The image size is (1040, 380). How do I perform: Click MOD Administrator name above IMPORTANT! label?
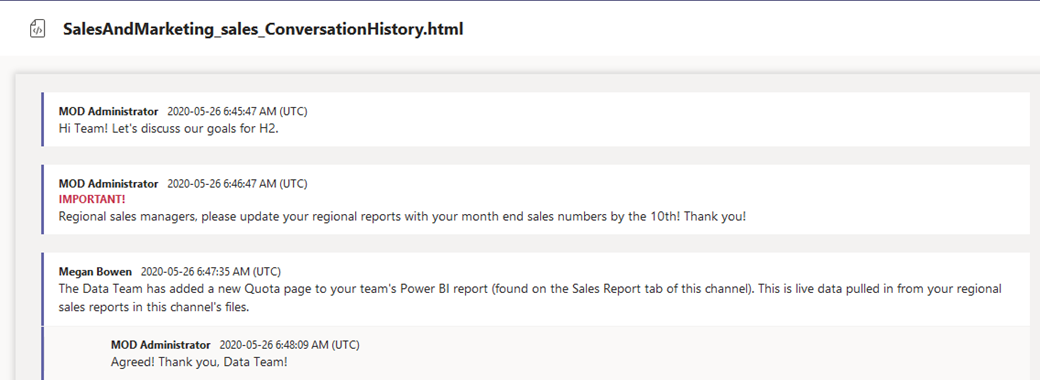(x=109, y=184)
